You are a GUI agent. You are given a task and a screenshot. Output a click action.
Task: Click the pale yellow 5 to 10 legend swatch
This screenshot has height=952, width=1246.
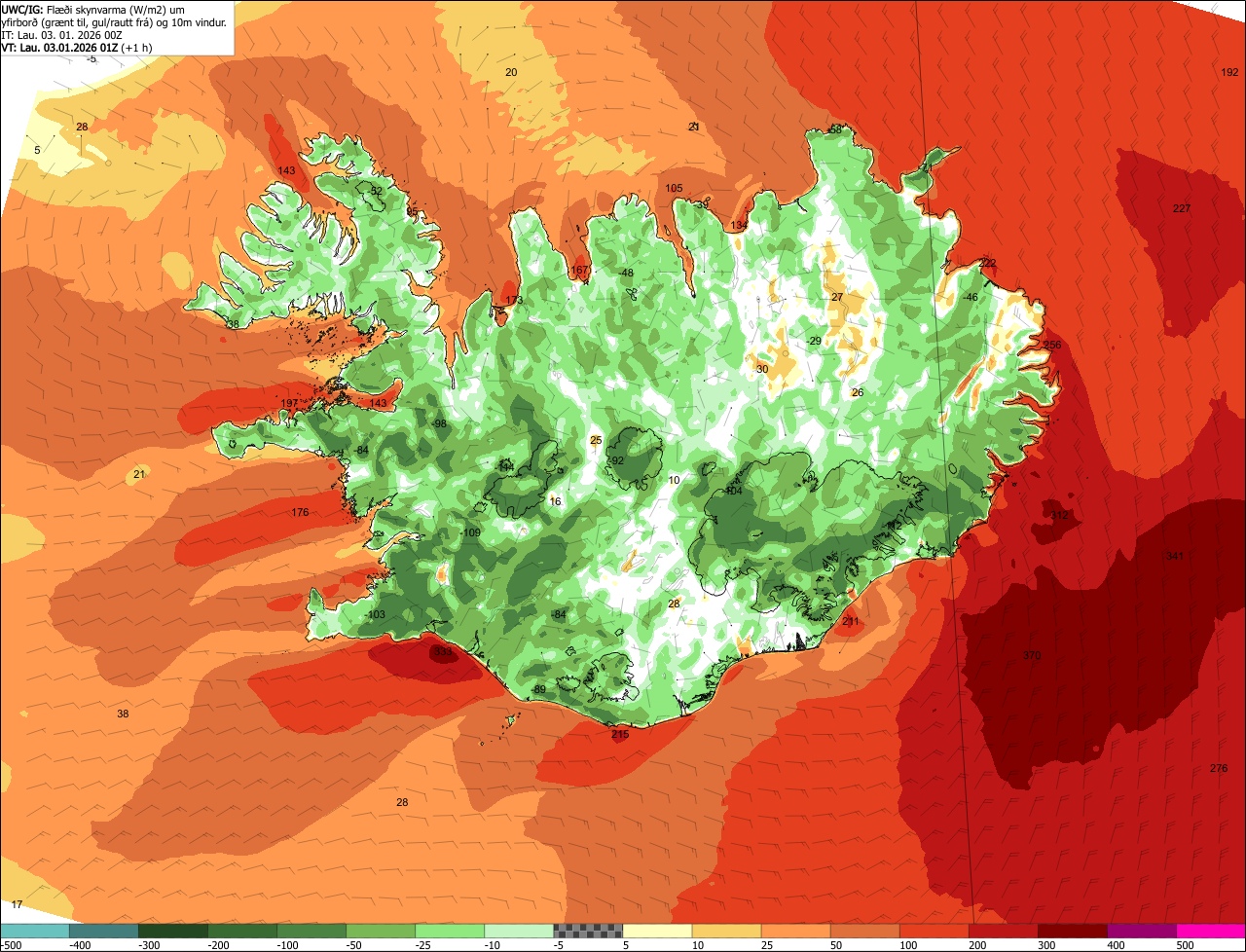pyautogui.click(x=658, y=931)
